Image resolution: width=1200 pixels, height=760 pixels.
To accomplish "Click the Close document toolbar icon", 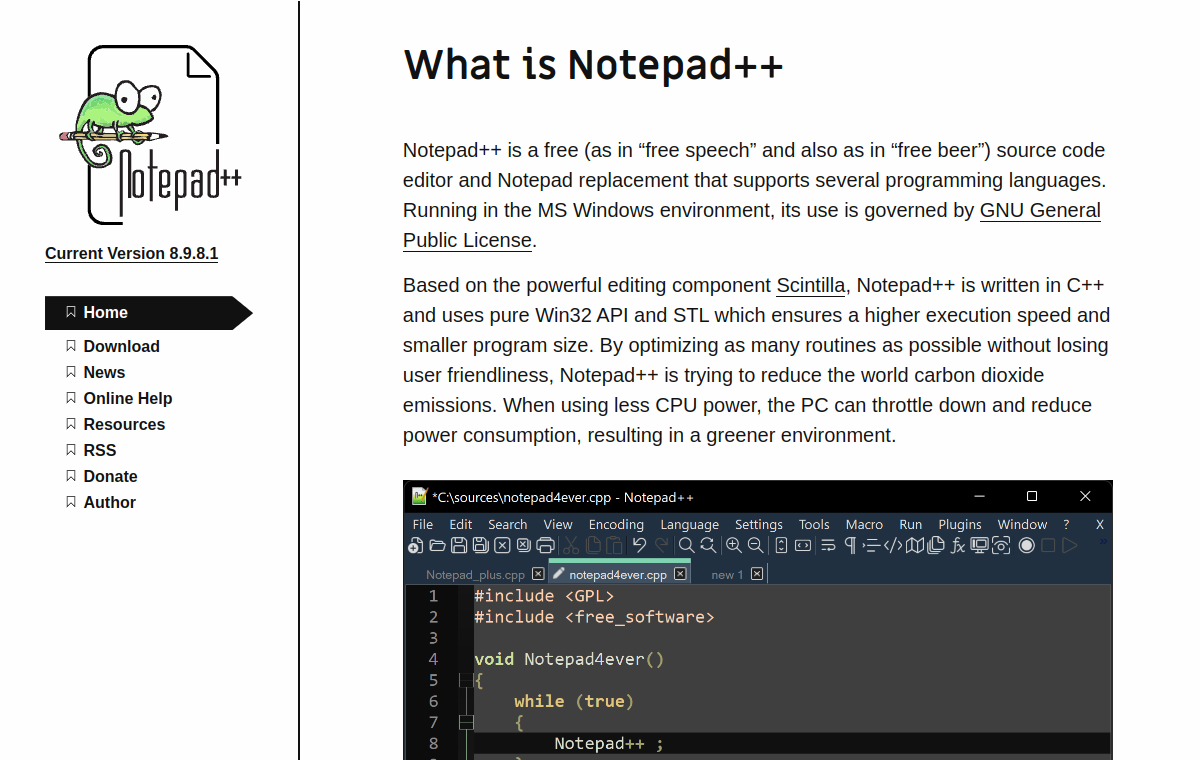I will click(x=502, y=545).
